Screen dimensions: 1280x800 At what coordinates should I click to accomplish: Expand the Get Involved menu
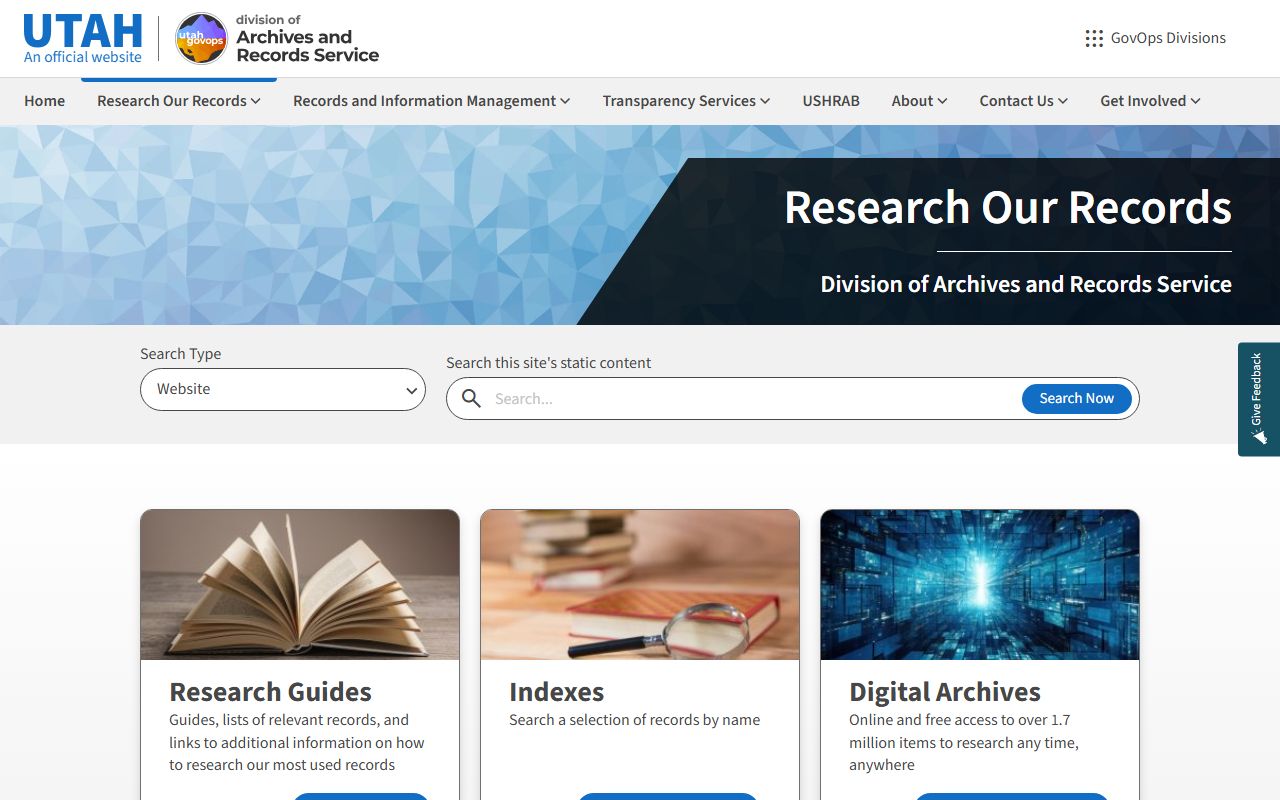coord(1150,101)
